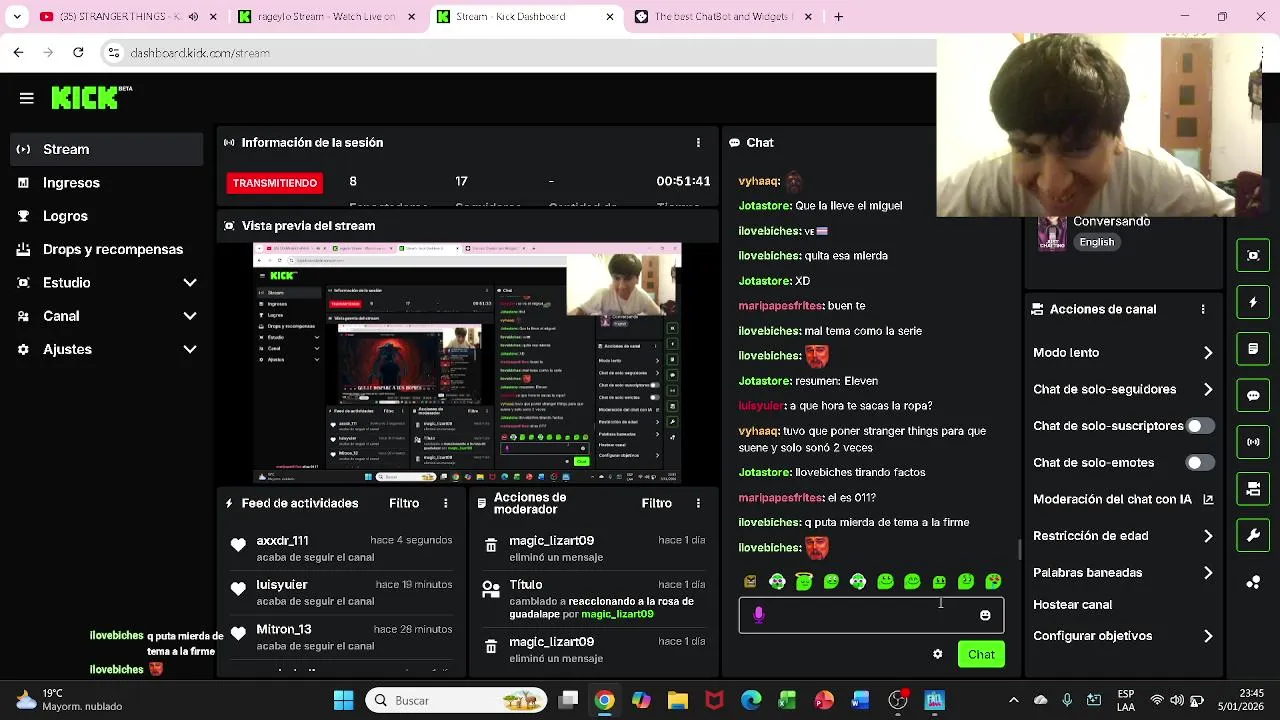1280x720 pixels.
Task: Toggle Chat de solo-suscriptores switch
Action: tap(1200, 426)
